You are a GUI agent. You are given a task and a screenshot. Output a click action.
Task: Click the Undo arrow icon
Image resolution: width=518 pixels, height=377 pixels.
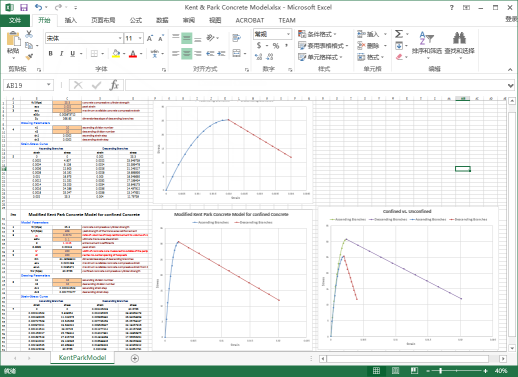pyautogui.click(x=38, y=7)
